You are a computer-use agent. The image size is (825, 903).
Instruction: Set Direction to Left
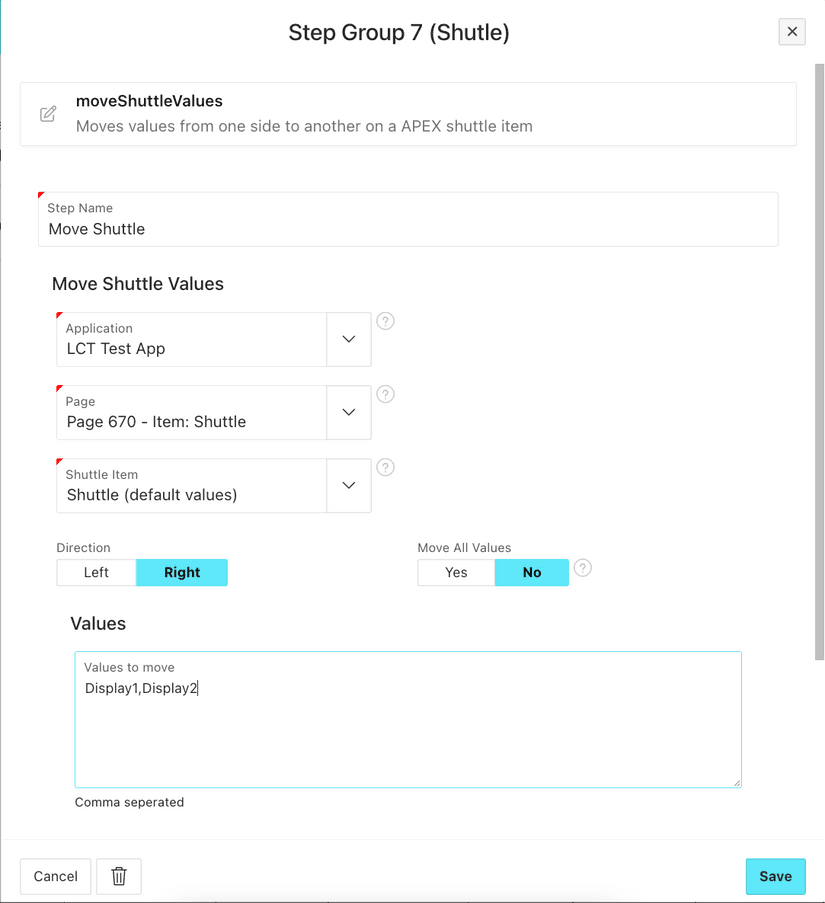click(96, 572)
